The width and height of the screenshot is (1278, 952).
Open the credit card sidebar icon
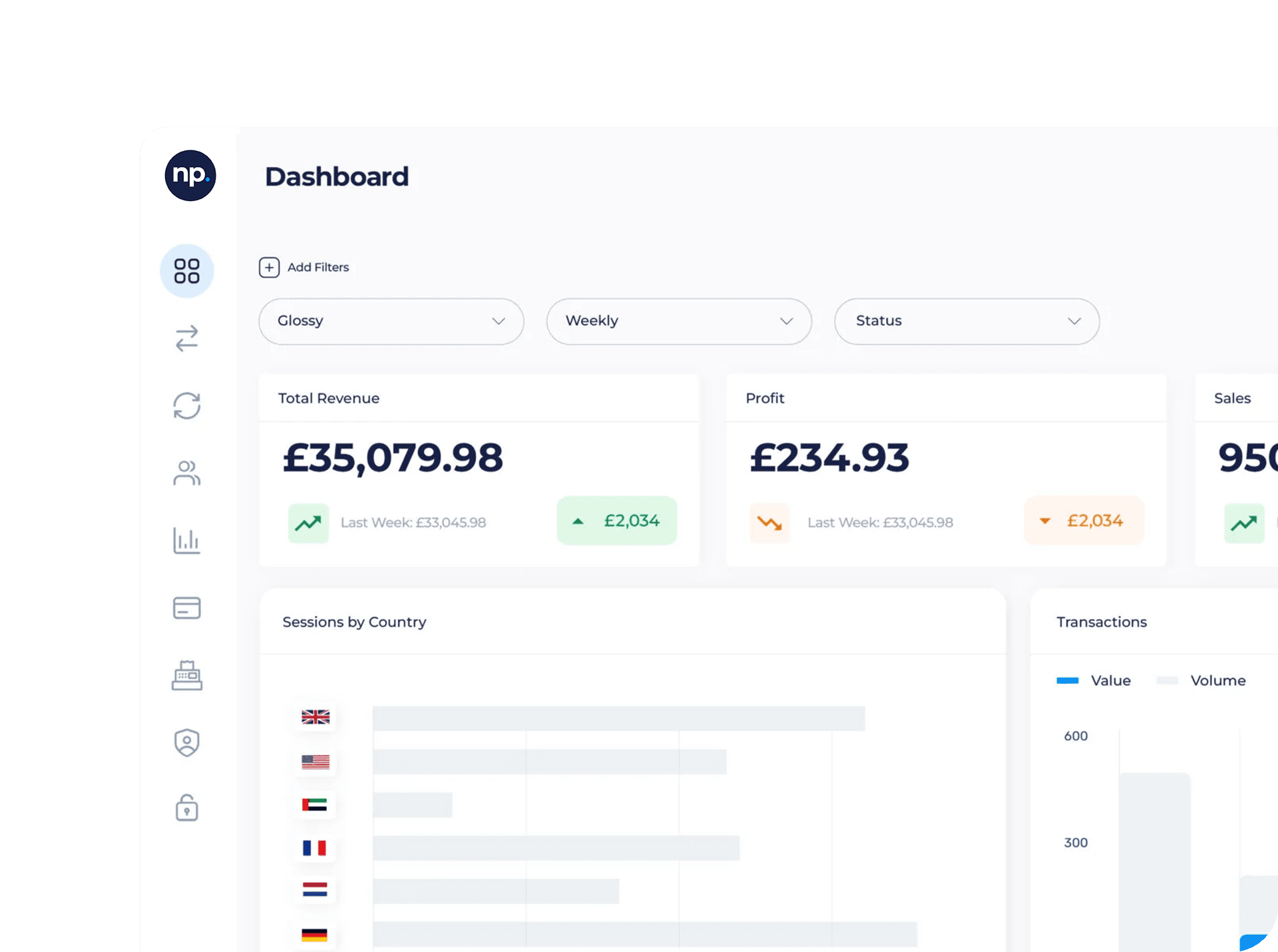[x=187, y=608]
